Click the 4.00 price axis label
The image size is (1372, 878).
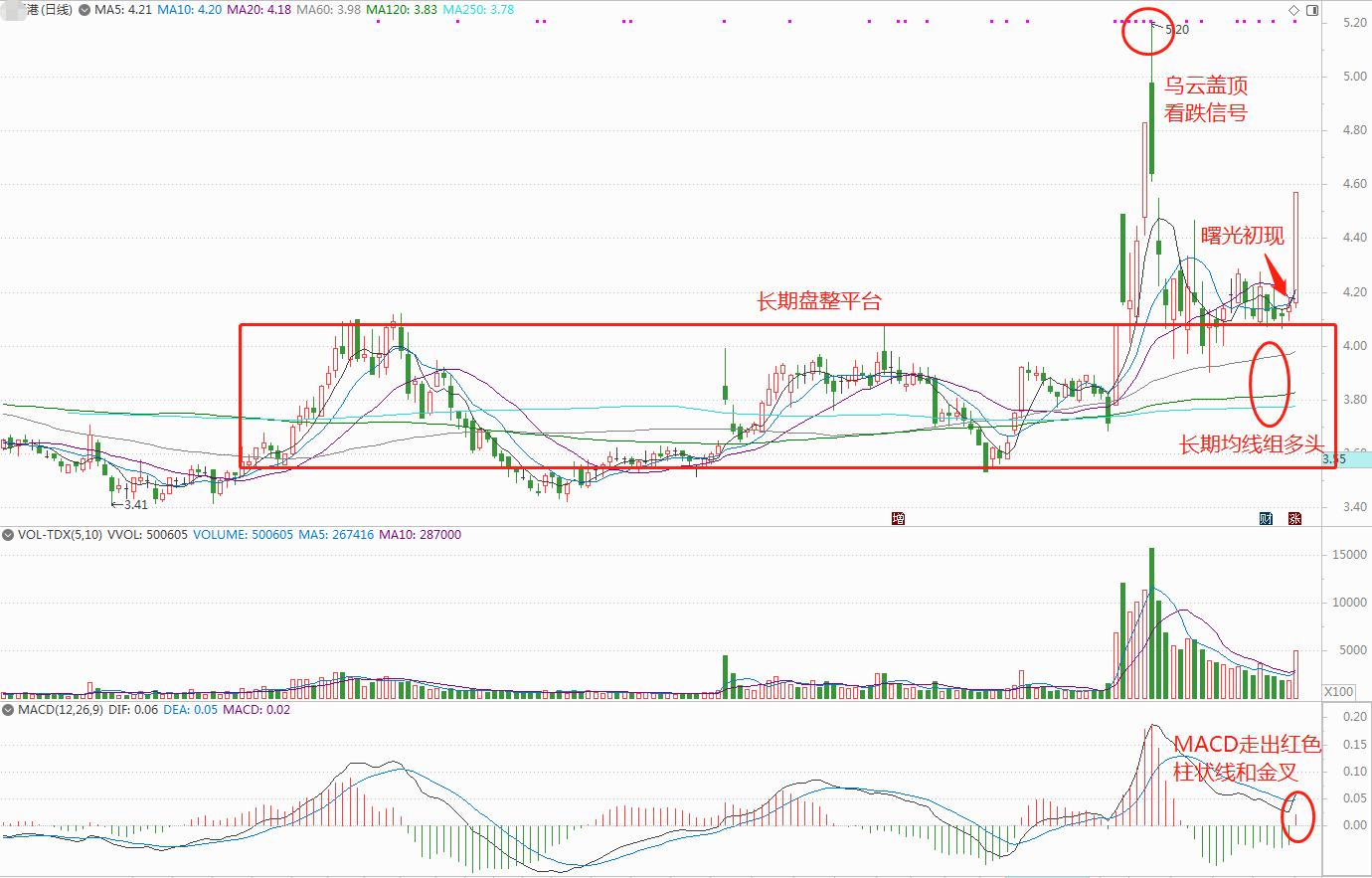[x=1354, y=346]
